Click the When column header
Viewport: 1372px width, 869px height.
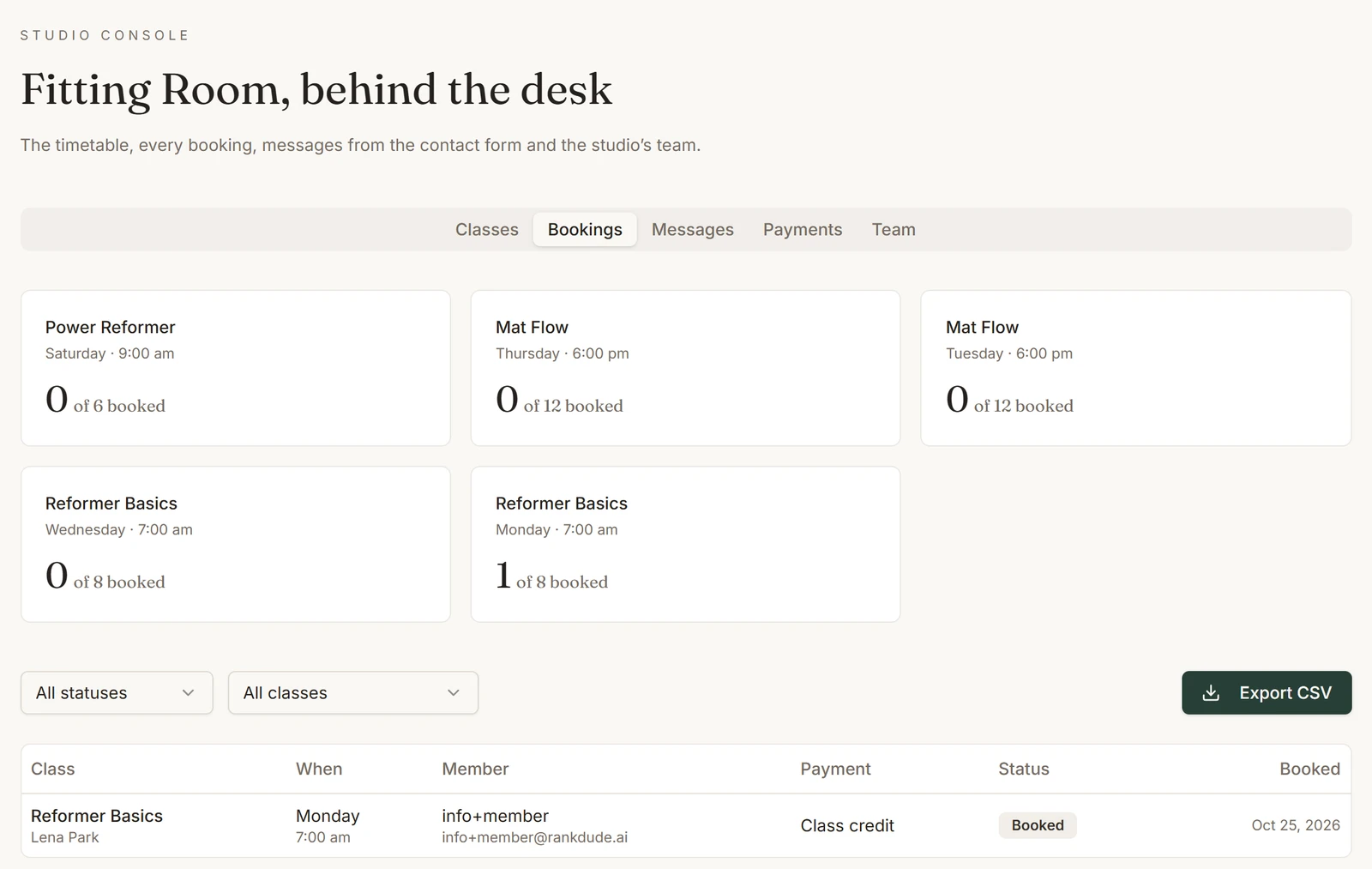[319, 769]
